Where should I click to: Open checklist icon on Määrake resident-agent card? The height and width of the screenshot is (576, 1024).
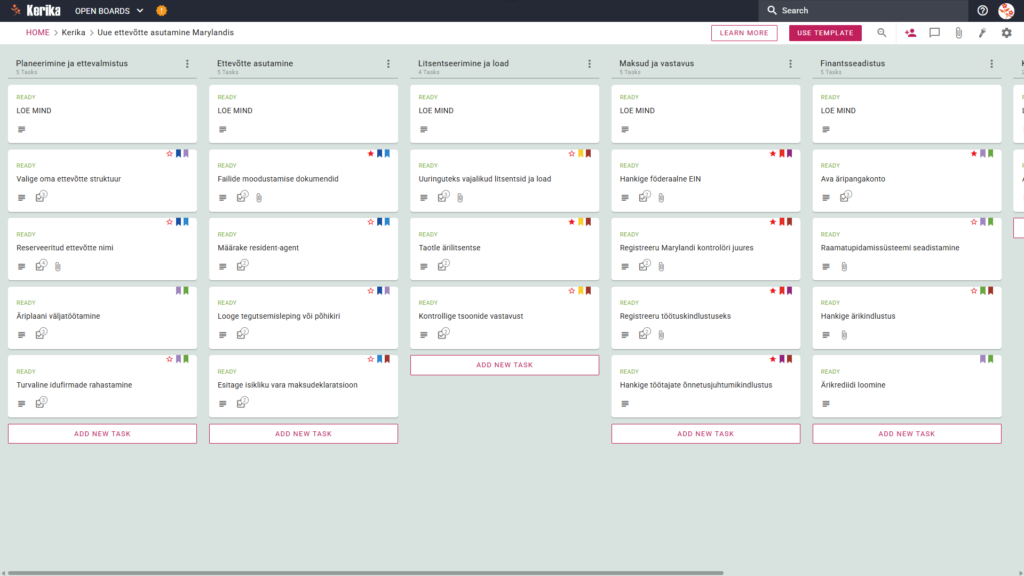click(x=242, y=265)
